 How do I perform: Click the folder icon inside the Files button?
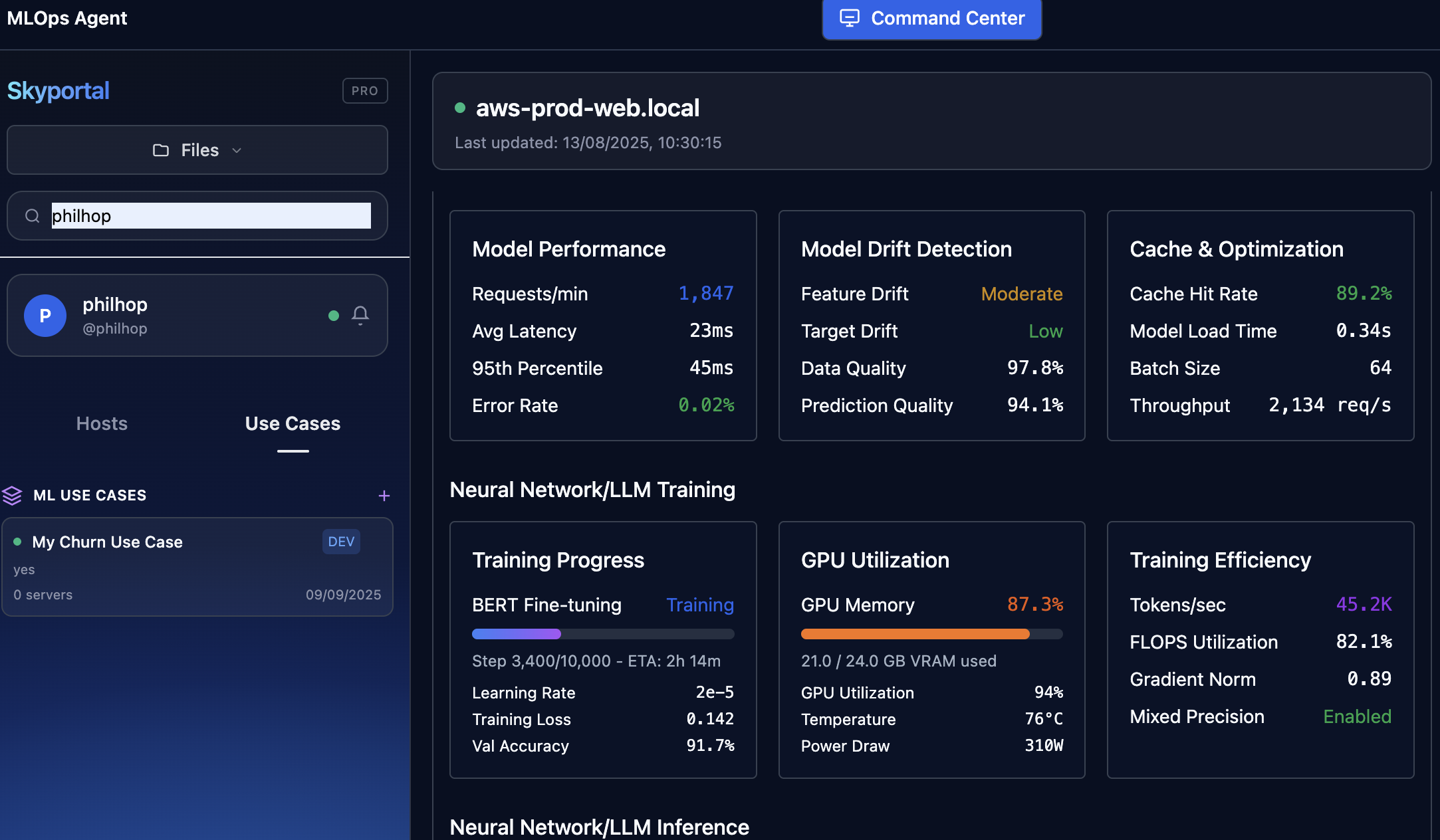pyautogui.click(x=160, y=150)
